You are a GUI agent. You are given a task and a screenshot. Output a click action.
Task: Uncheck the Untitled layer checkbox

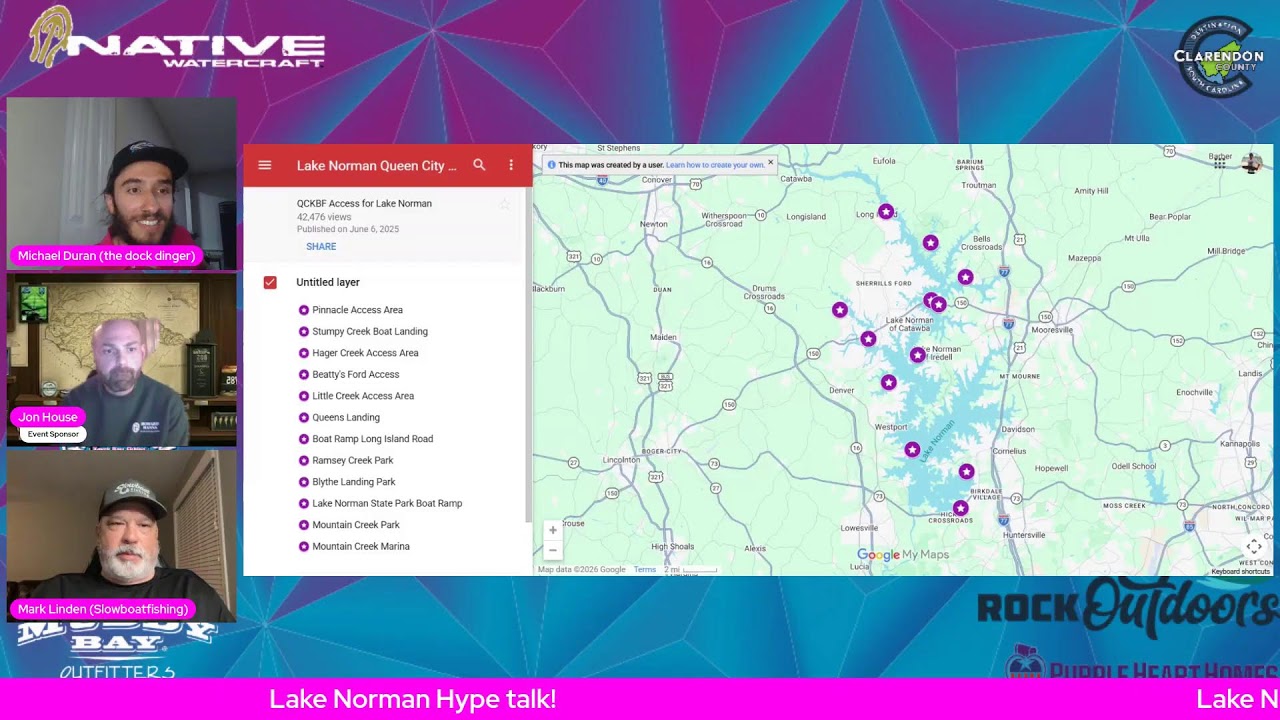(x=270, y=282)
